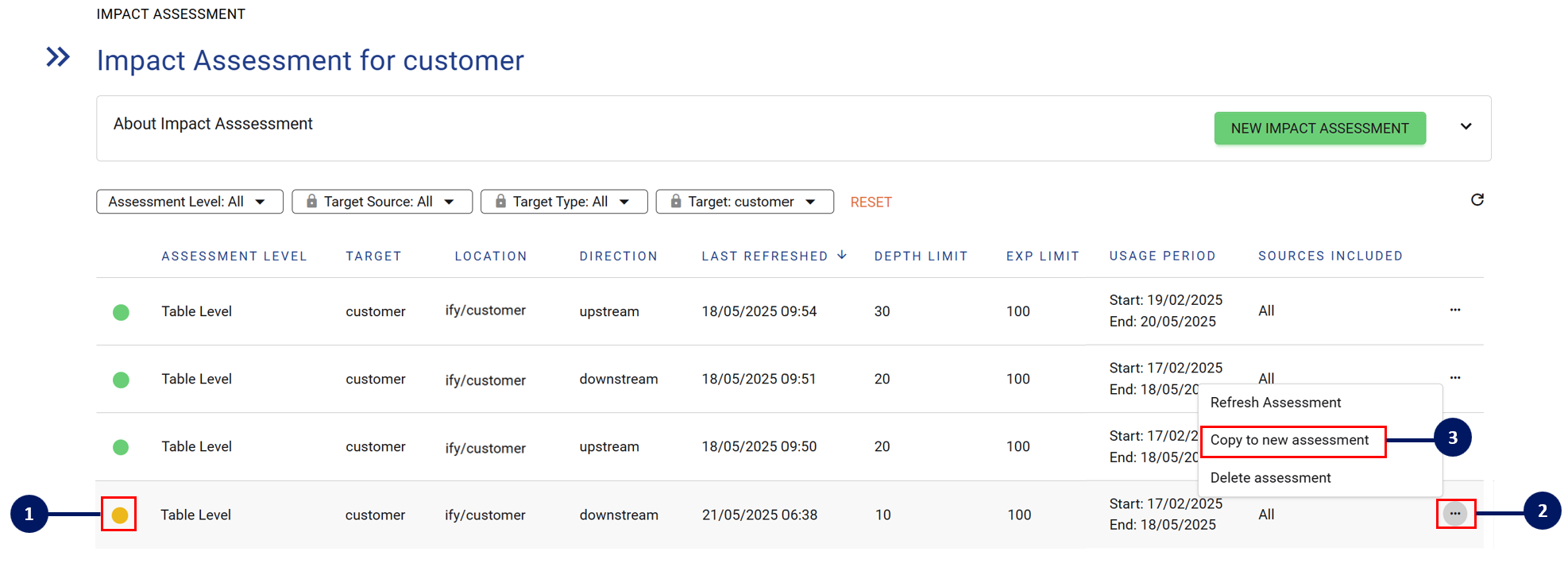Image resolution: width=1568 pixels, height=567 pixels.
Task: Click the highlighted three-dots button in the last row
Action: (x=1454, y=514)
